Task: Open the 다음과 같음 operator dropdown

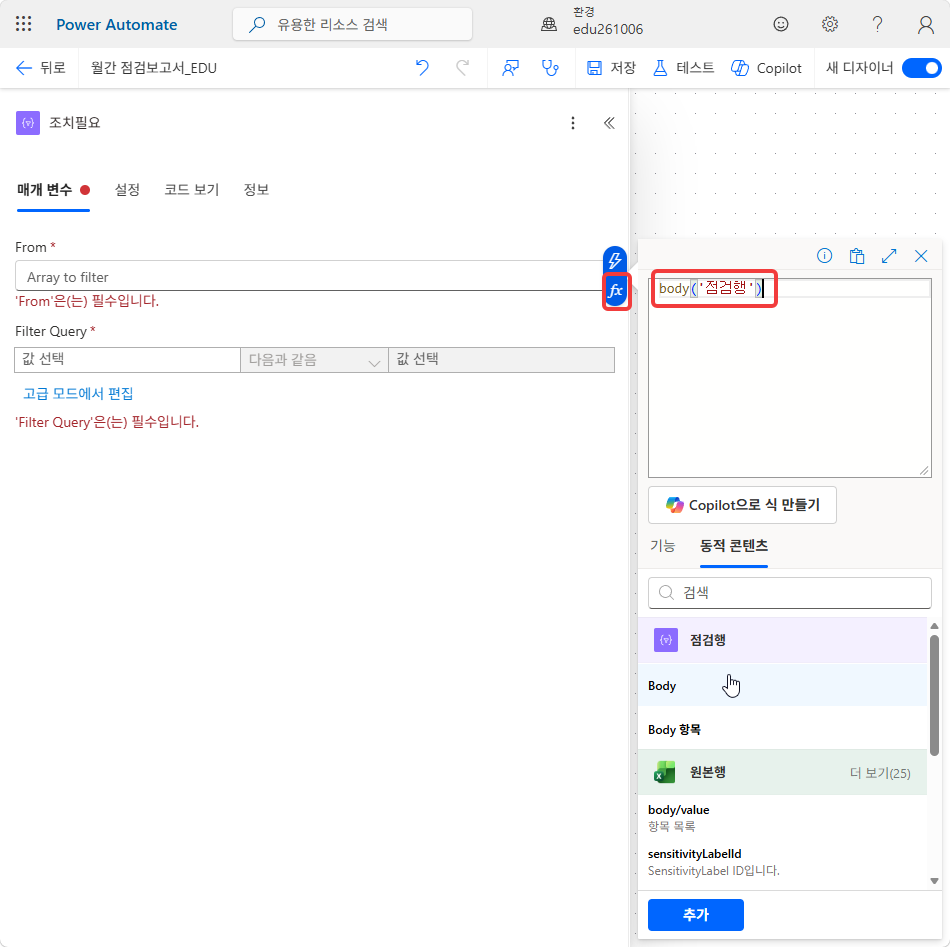Action: tap(314, 360)
